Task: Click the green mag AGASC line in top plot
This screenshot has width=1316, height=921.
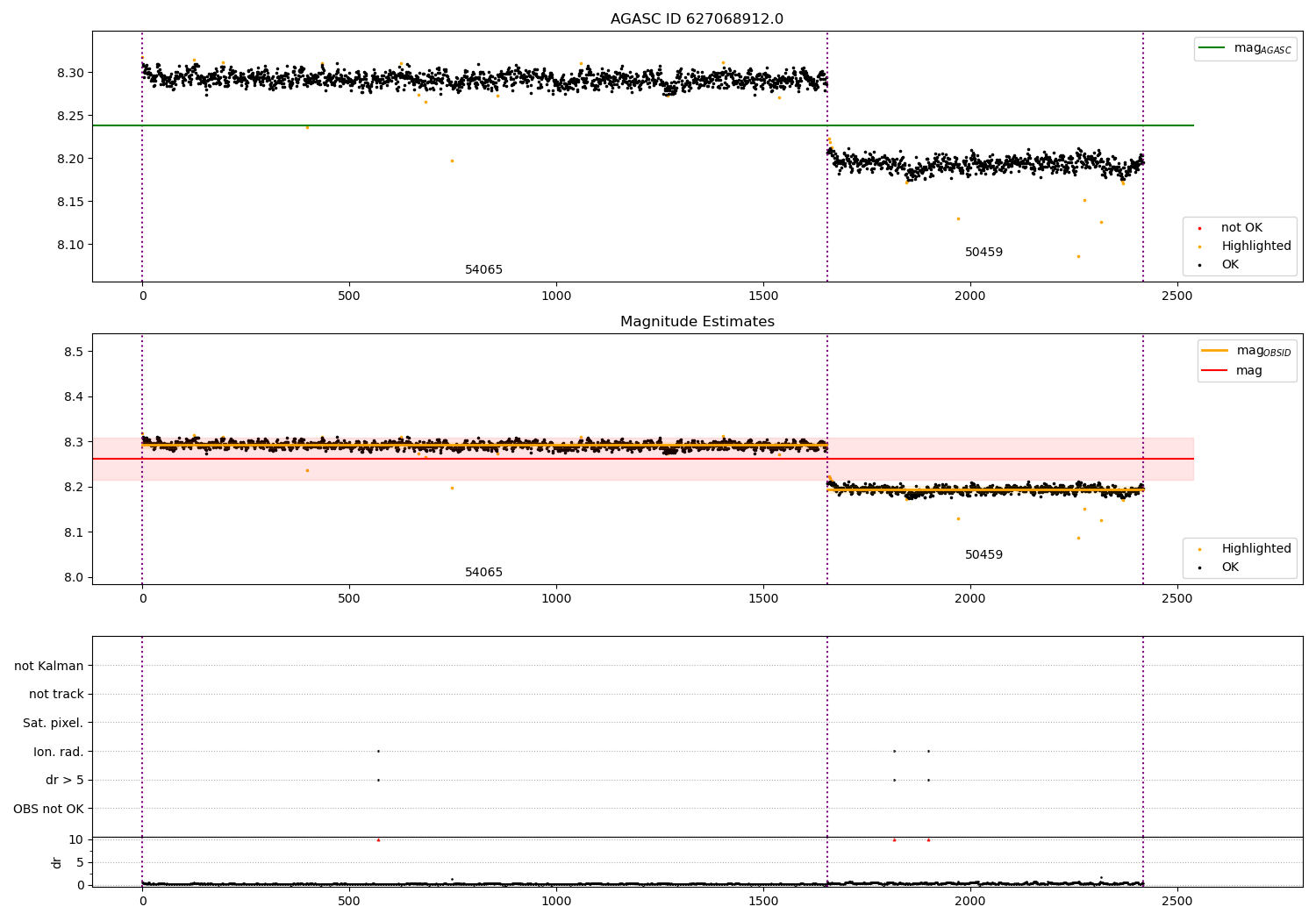Action: [642, 125]
